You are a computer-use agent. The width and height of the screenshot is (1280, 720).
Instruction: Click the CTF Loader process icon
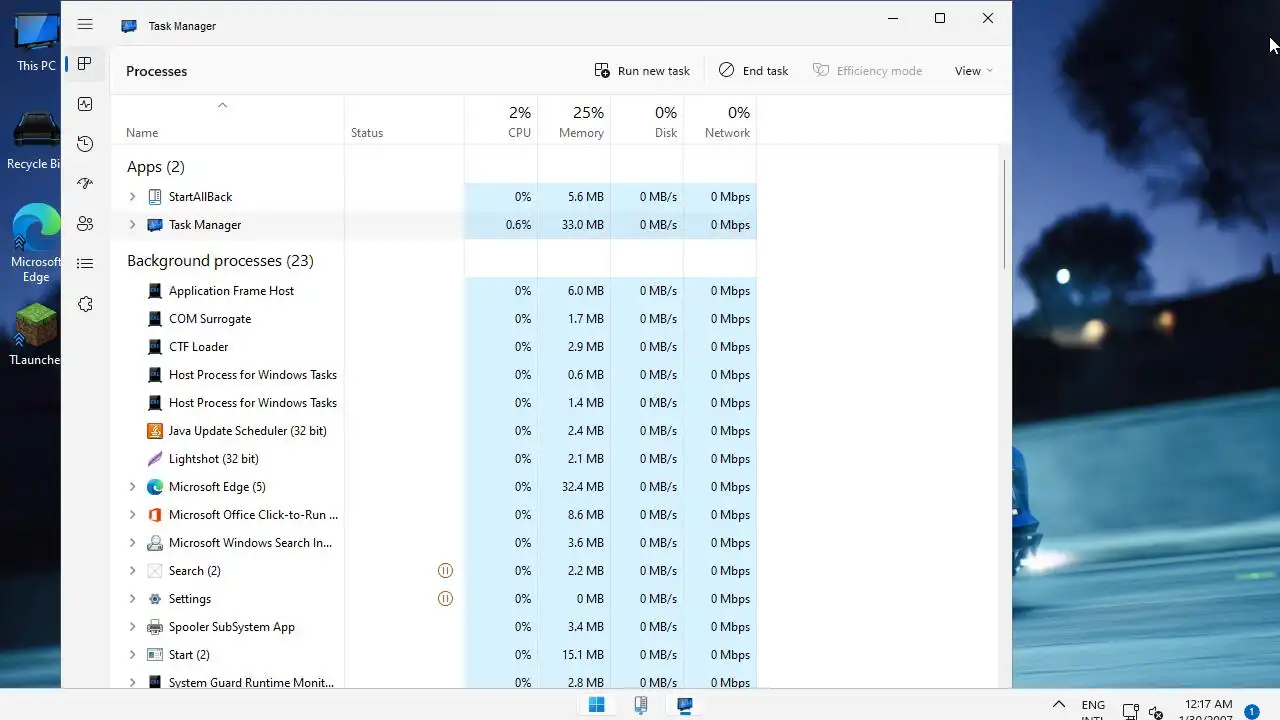point(155,347)
